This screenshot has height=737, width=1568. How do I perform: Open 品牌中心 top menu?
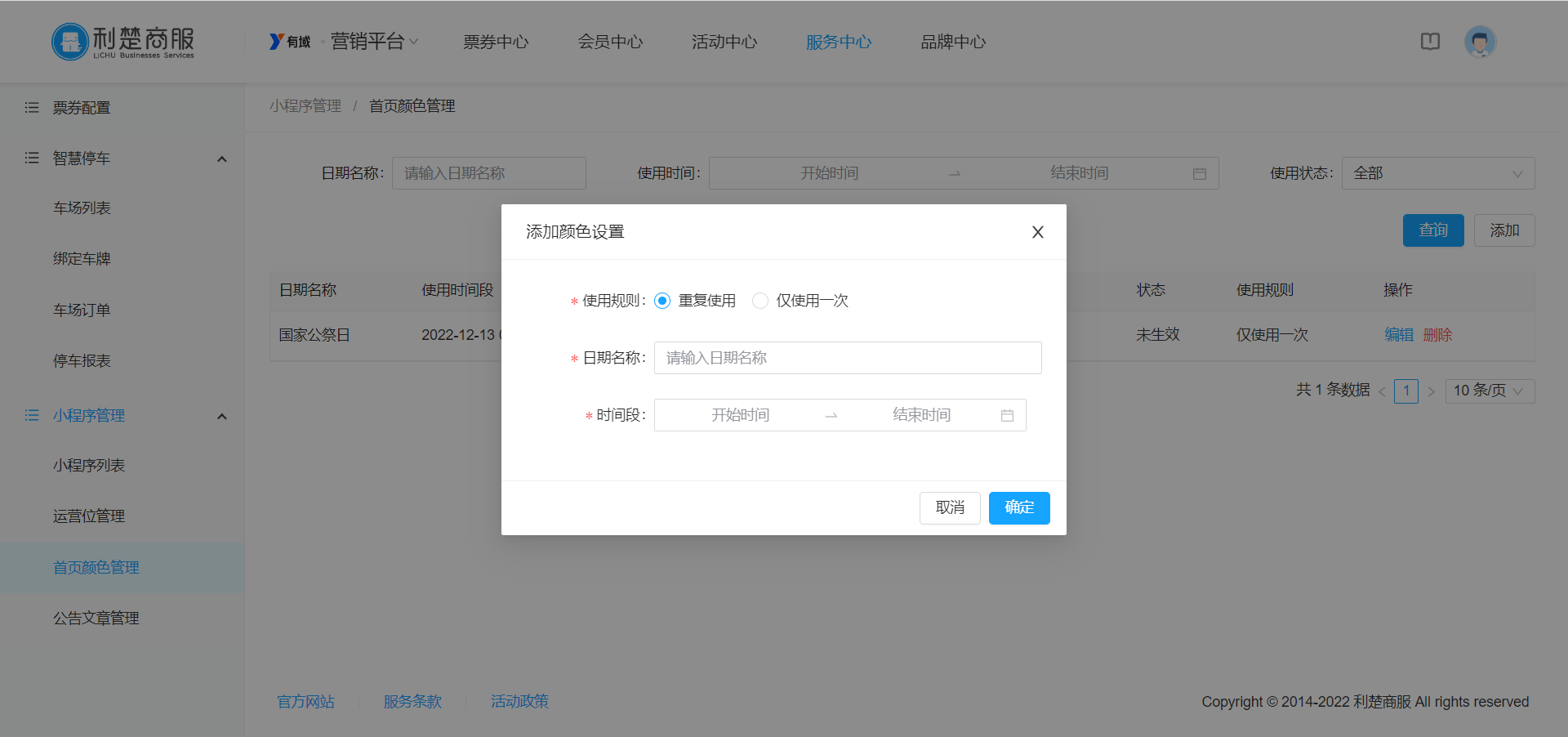(x=953, y=42)
